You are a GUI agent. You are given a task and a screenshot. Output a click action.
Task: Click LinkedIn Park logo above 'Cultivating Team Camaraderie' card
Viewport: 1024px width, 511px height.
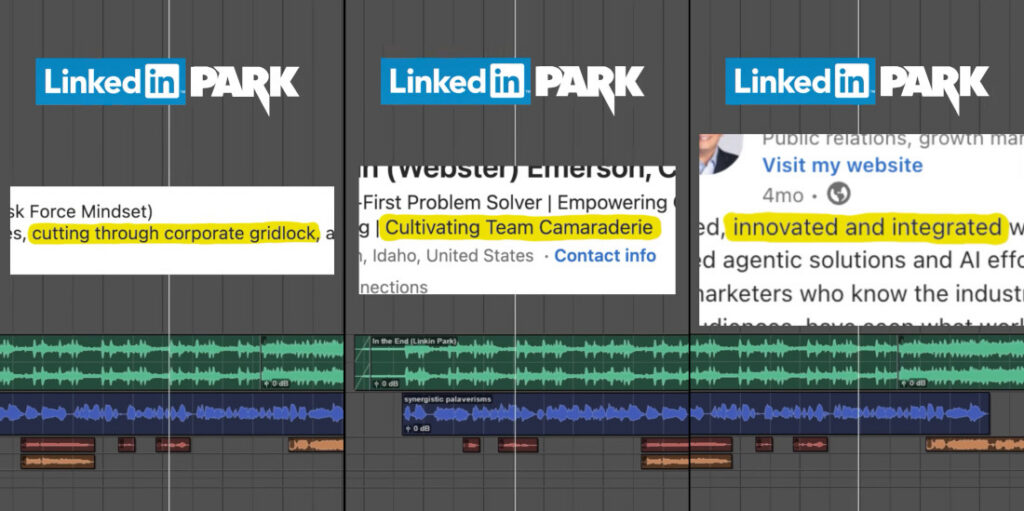[513, 85]
